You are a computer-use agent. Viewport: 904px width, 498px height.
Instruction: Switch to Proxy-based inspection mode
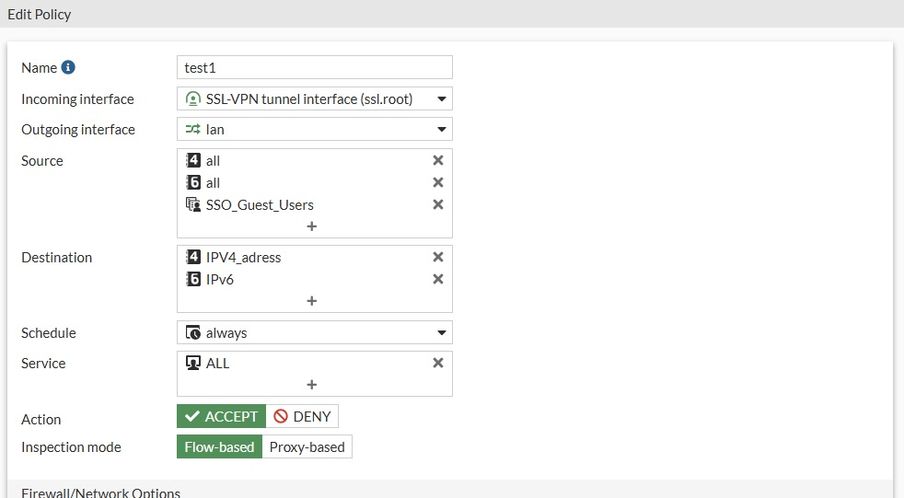pyautogui.click(x=307, y=447)
